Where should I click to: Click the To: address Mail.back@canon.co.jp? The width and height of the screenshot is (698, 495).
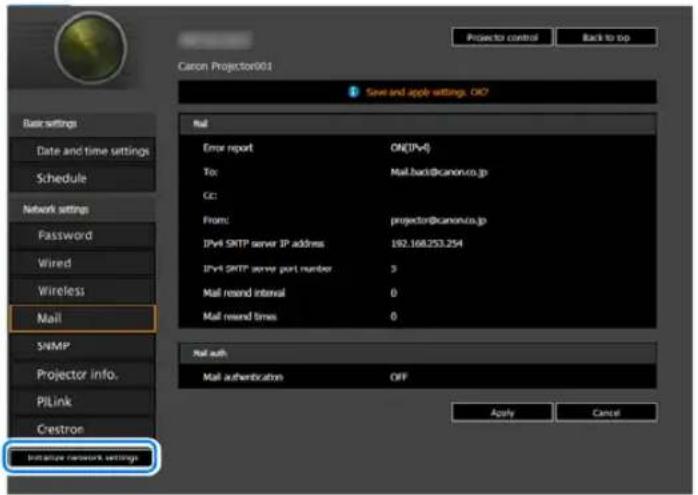tap(438, 172)
